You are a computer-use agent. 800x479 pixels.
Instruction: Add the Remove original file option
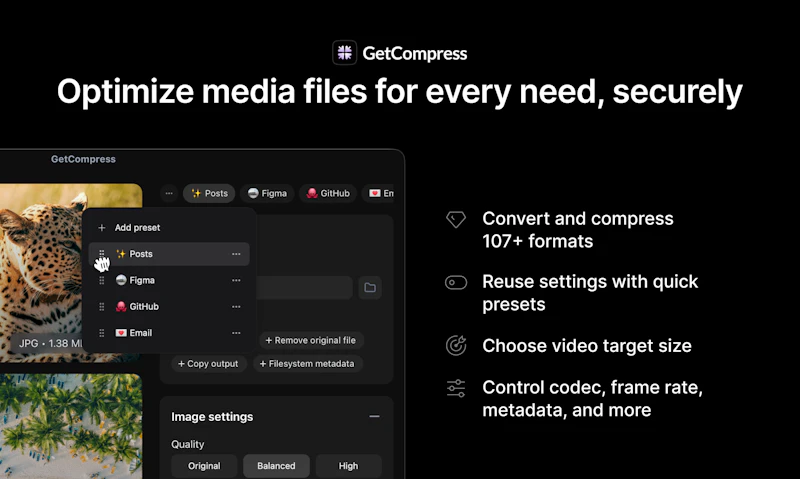310,340
